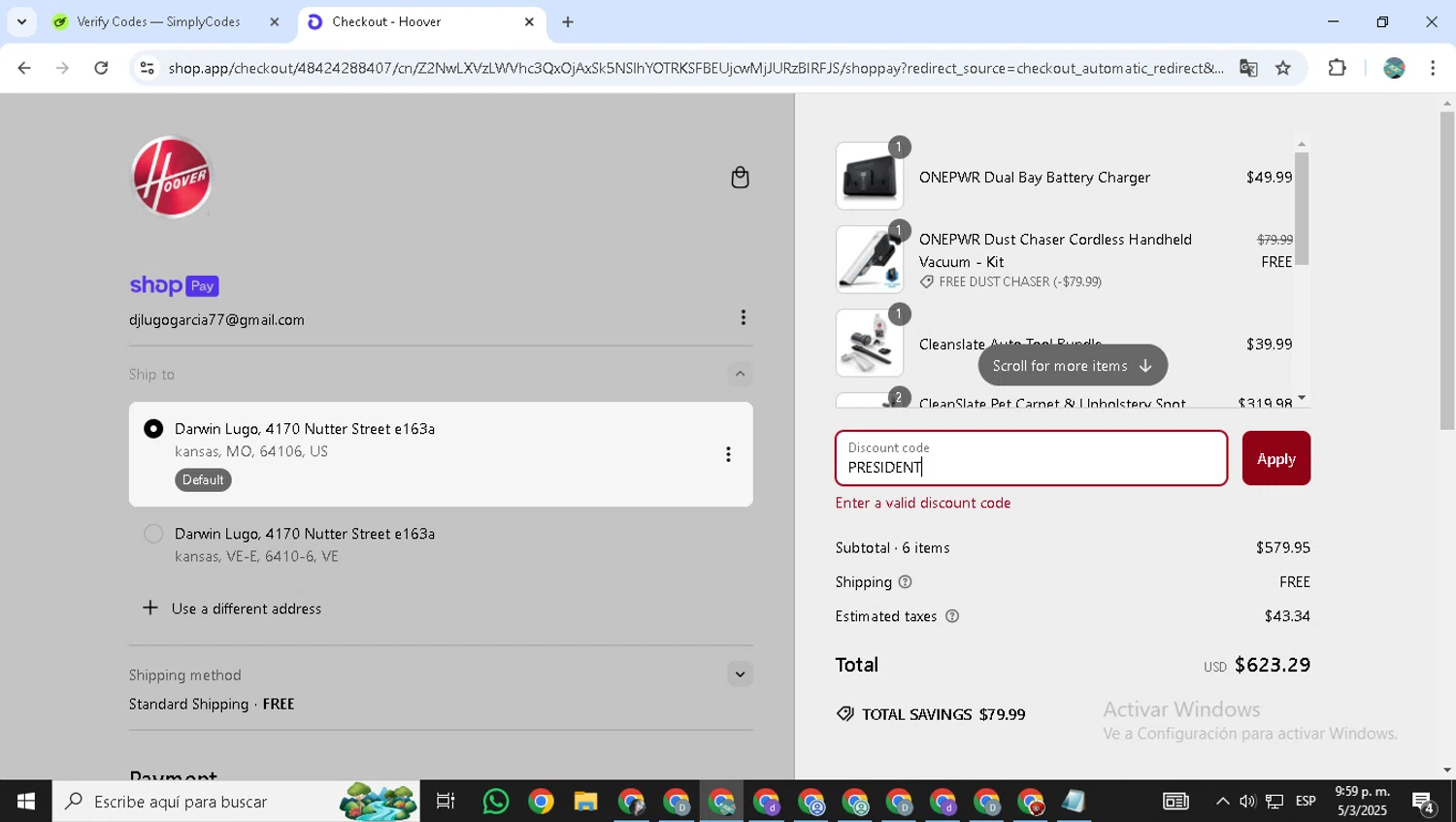
Task: Open the Chrome profile avatar
Action: tap(1394, 68)
